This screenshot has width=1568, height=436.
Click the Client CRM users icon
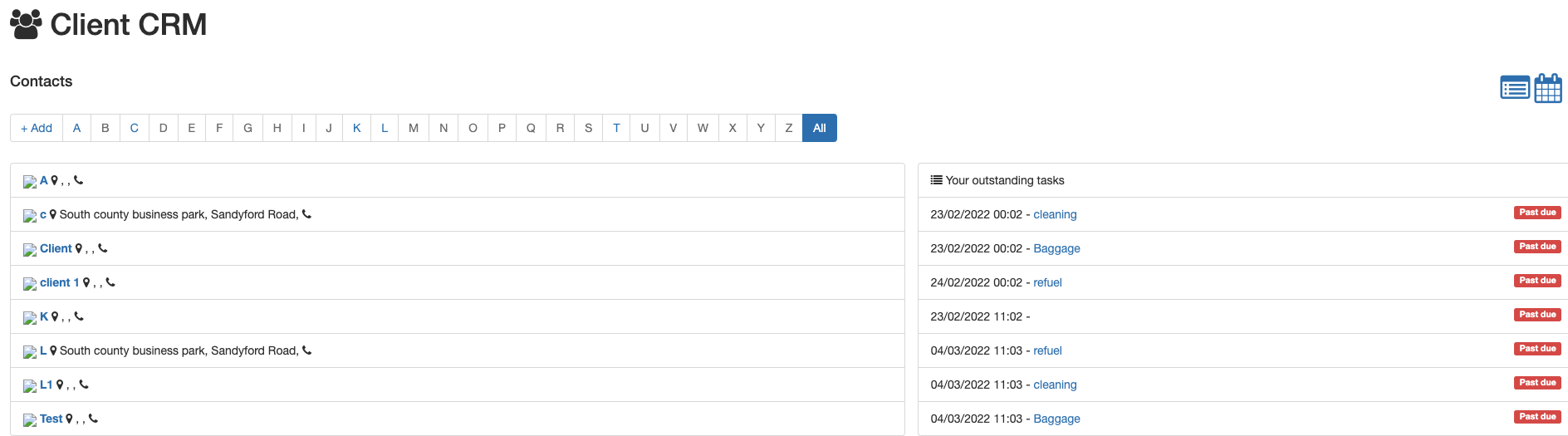pos(26,24)
